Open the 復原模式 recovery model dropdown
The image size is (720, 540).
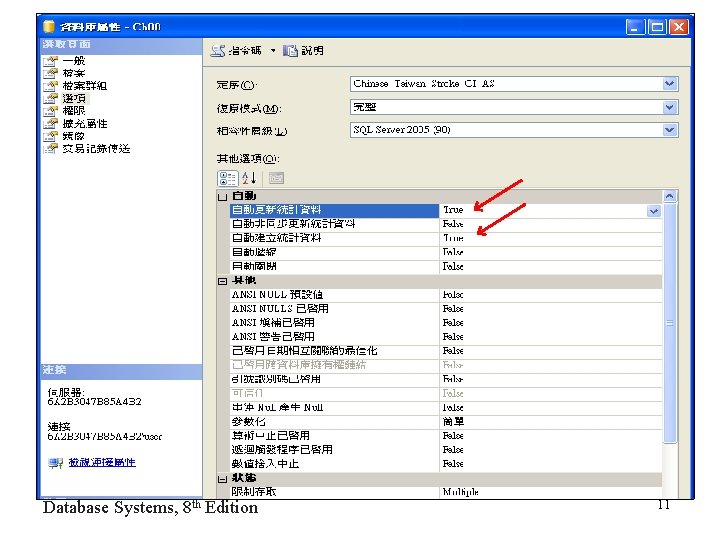pos(669,107)
